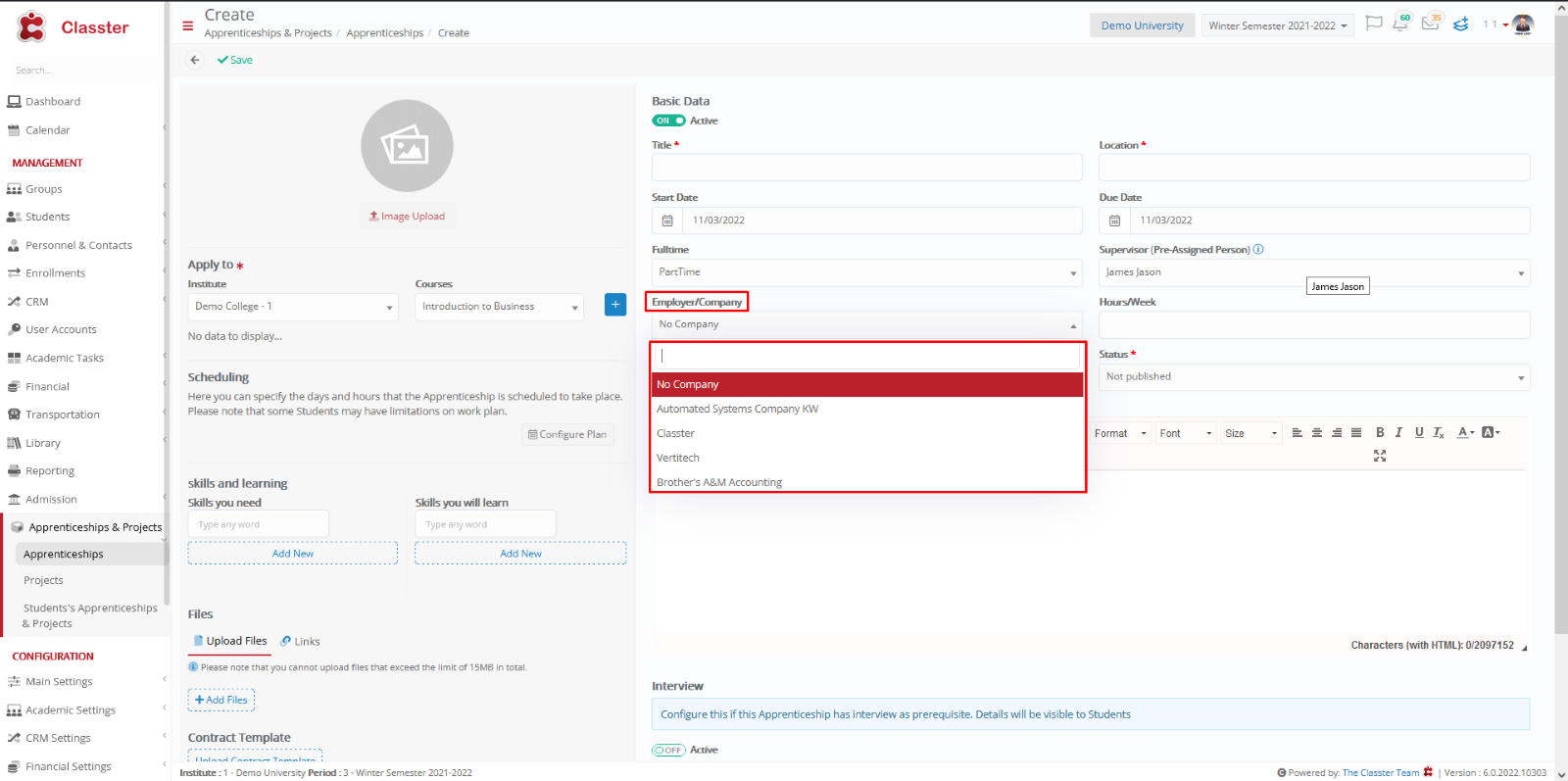The width and height of the screenshot is (1568, 781).
Task: Open the Reporting sidebar item
Action: click(50, 471)
